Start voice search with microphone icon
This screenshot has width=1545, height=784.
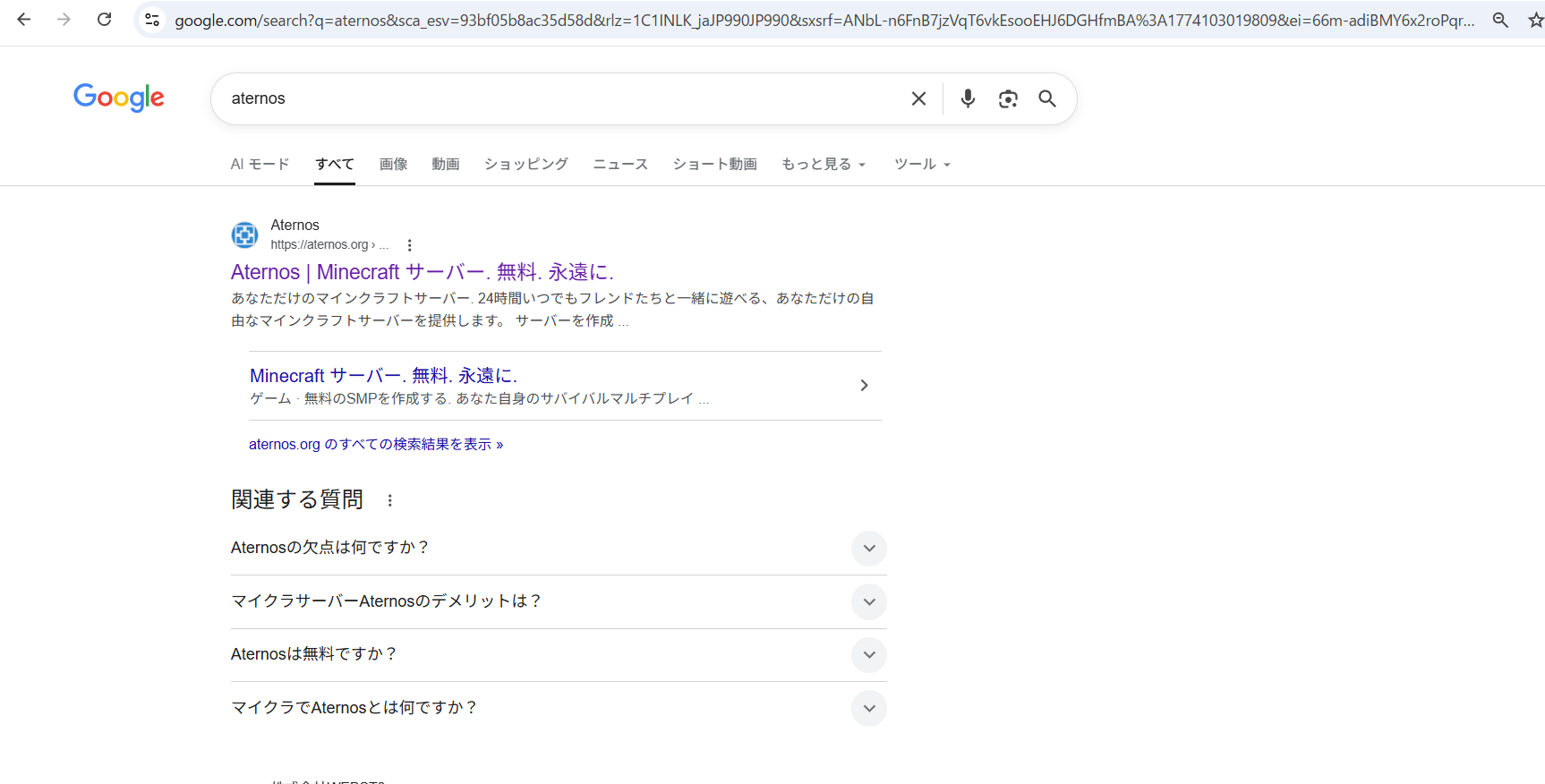(968, 98)
